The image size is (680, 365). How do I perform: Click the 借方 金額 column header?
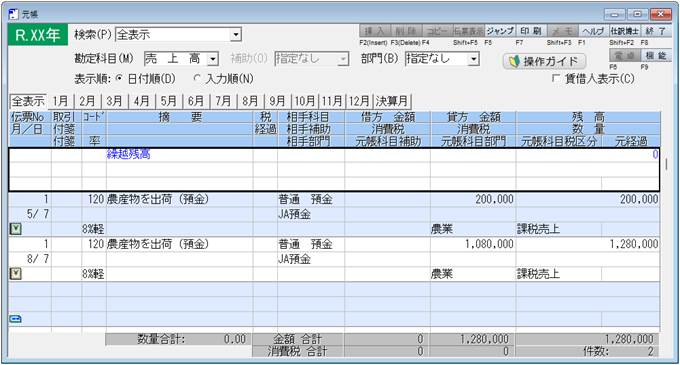388,117
